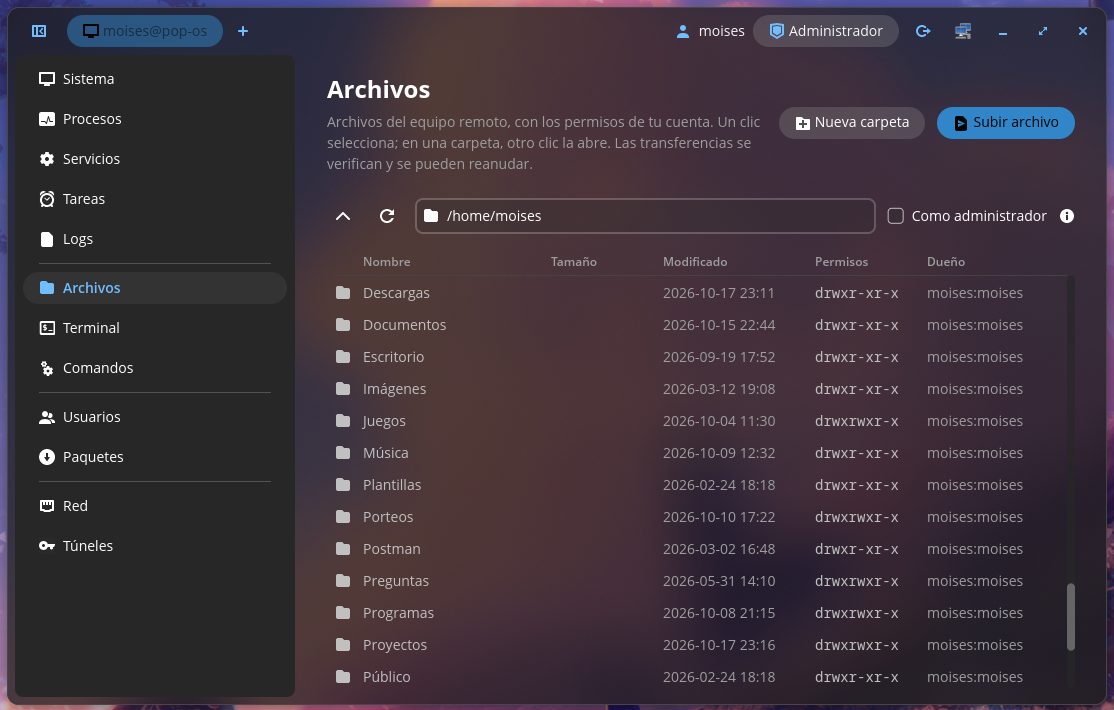Open the Terminal section
The width and height of the screenshot is (1114, 710).
(x=155, y=328)
